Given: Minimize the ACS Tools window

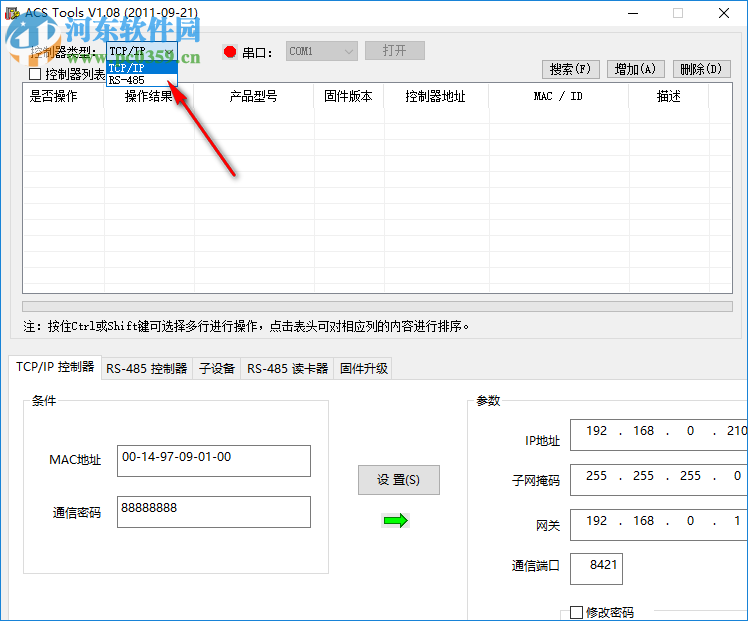Looking at the screenshot, I should (x=633, y=13).
